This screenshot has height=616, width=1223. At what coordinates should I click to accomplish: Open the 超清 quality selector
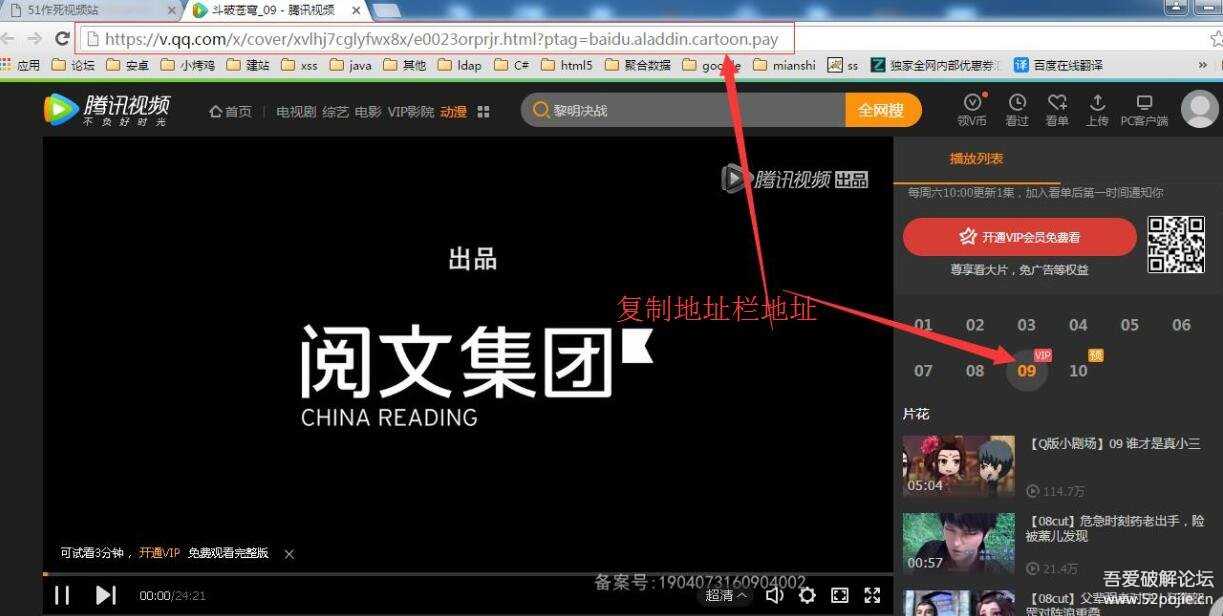(726, 595)
